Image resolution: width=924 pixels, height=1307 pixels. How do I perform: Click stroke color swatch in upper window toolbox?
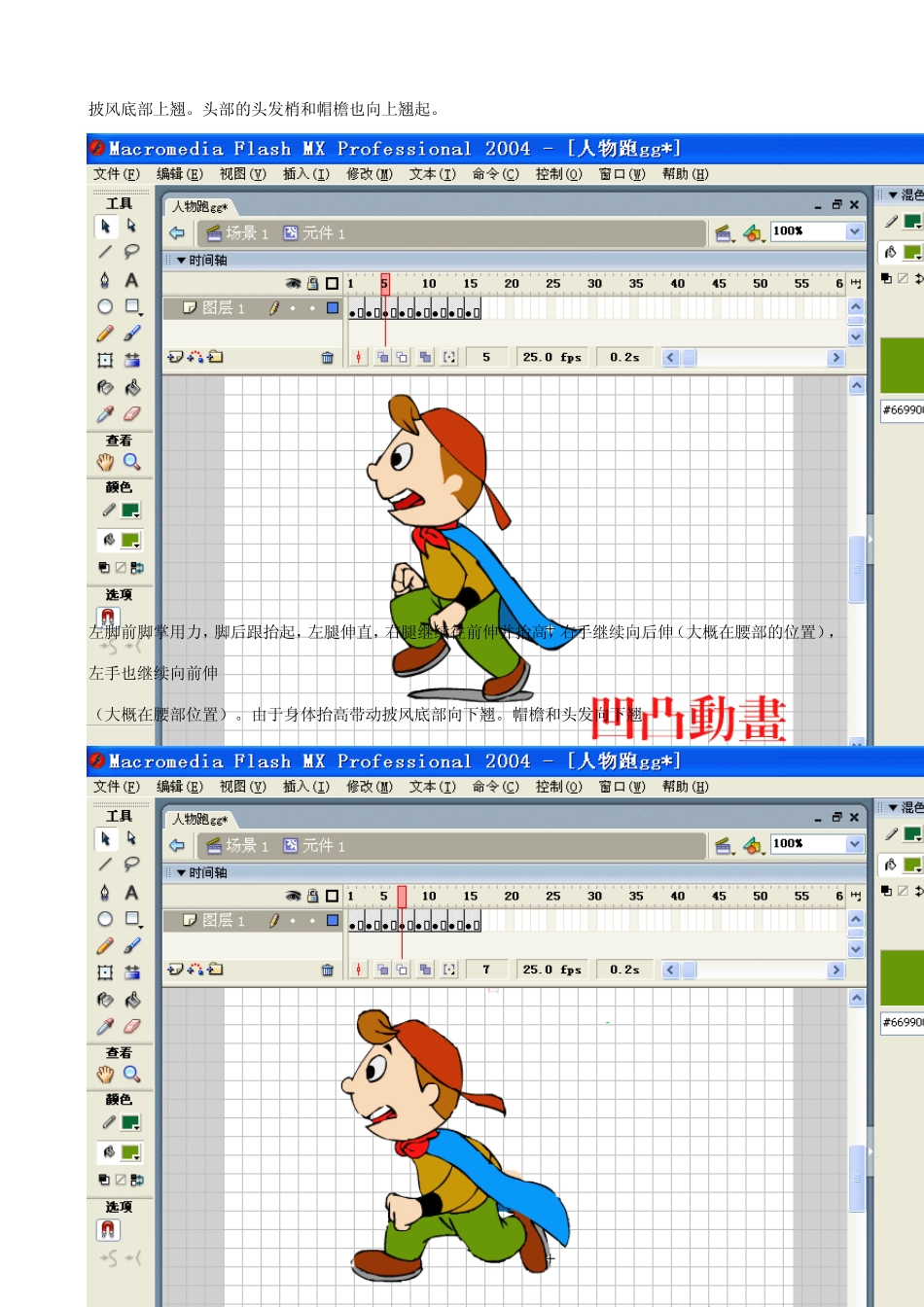(130, 511)
